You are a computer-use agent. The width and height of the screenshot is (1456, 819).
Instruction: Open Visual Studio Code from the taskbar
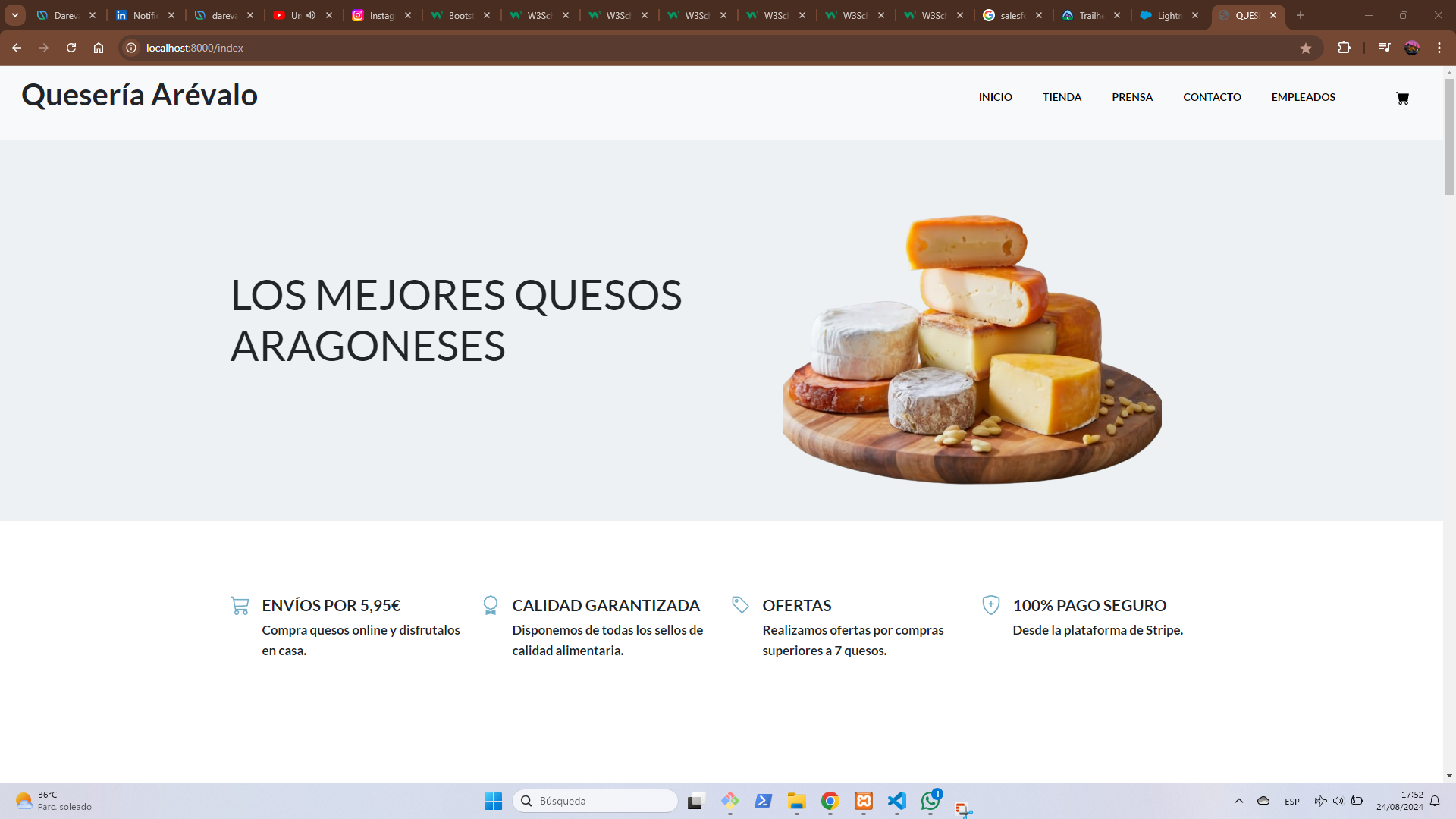(x=896, y=801)
